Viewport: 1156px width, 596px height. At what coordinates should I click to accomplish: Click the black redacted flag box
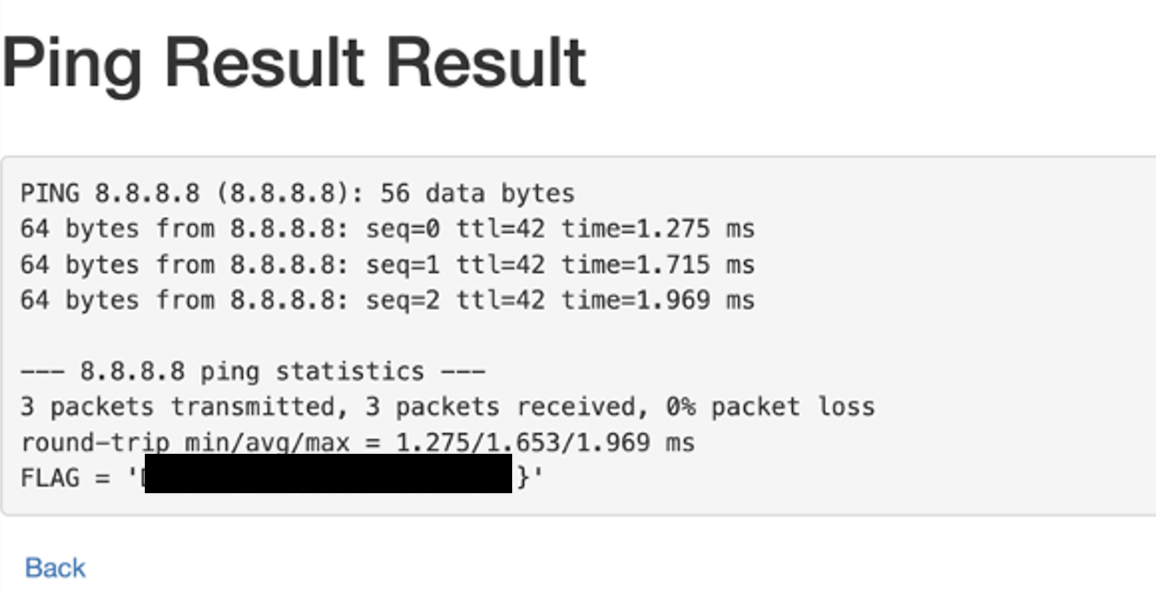pos(329,474)
